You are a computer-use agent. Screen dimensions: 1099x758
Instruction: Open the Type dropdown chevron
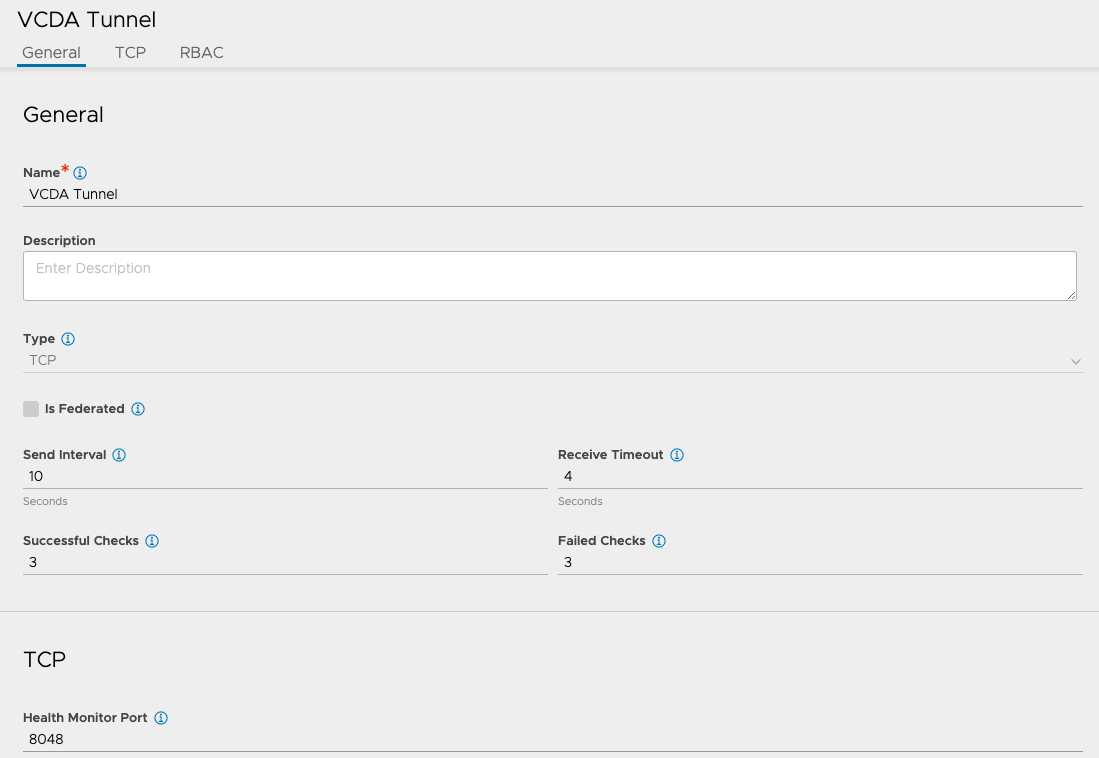tap(1075, 361)
